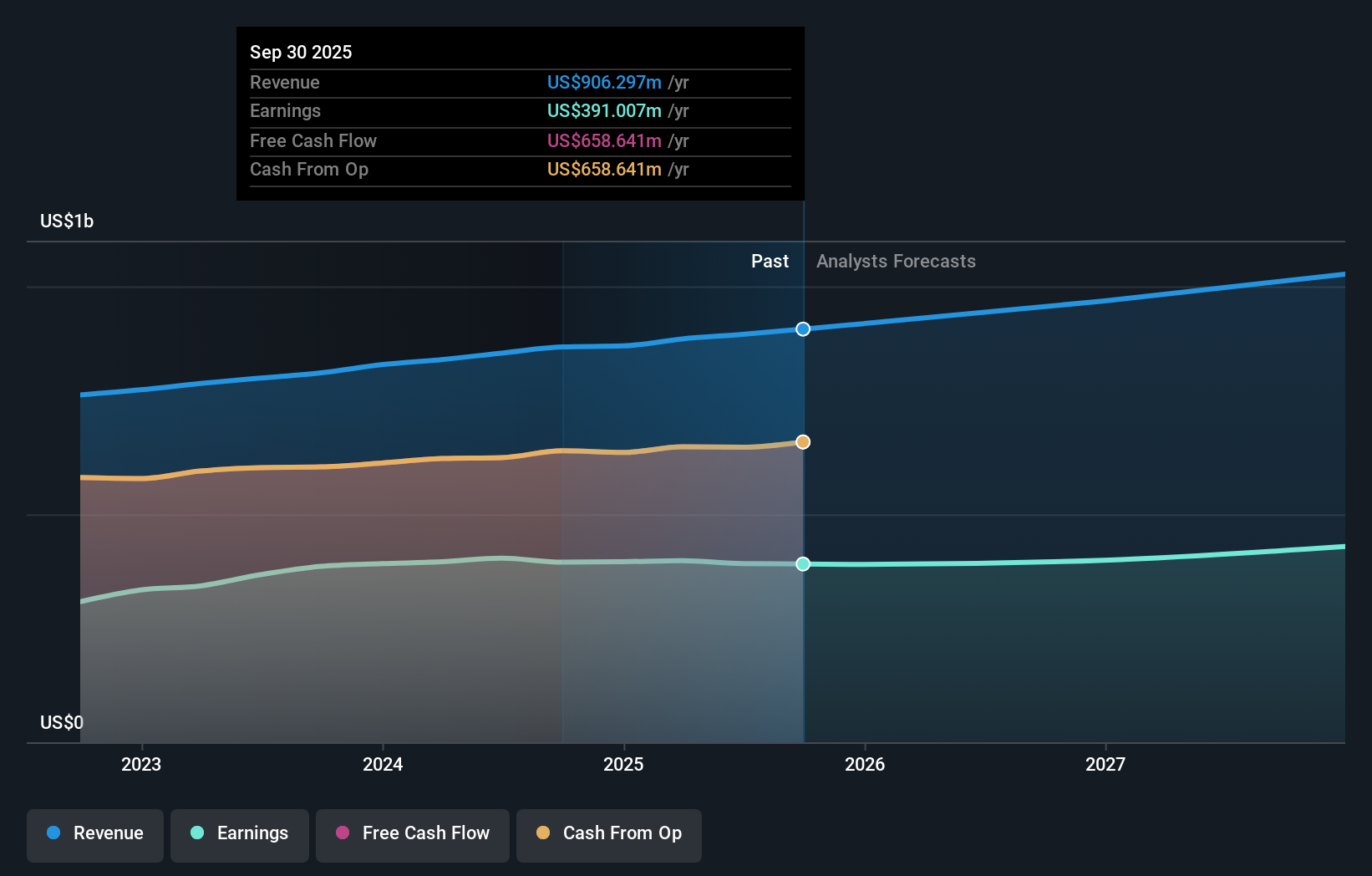Switch to the Past section of the chart
This screenshot has height=876, width=1372.
(770, 261)
